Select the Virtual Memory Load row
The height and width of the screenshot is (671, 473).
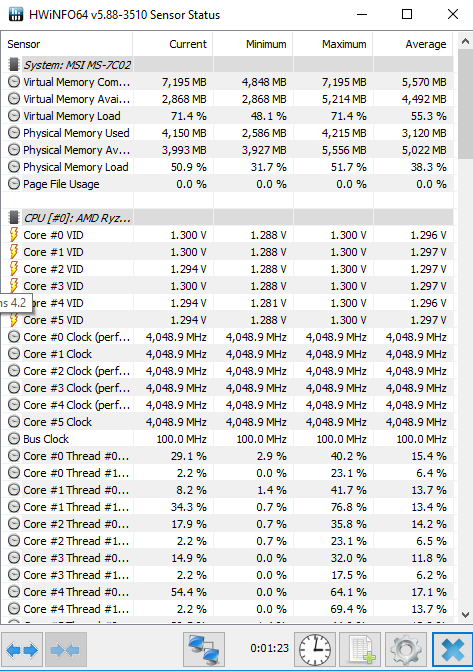point(228,116)
